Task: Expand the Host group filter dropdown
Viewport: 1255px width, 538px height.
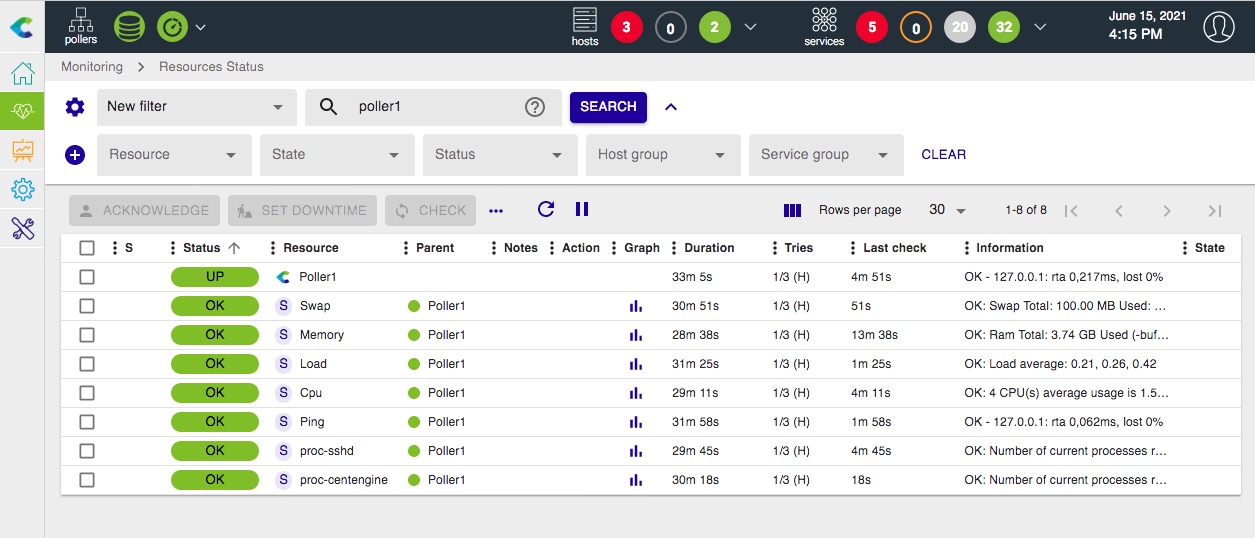Action: click(662, 155)
